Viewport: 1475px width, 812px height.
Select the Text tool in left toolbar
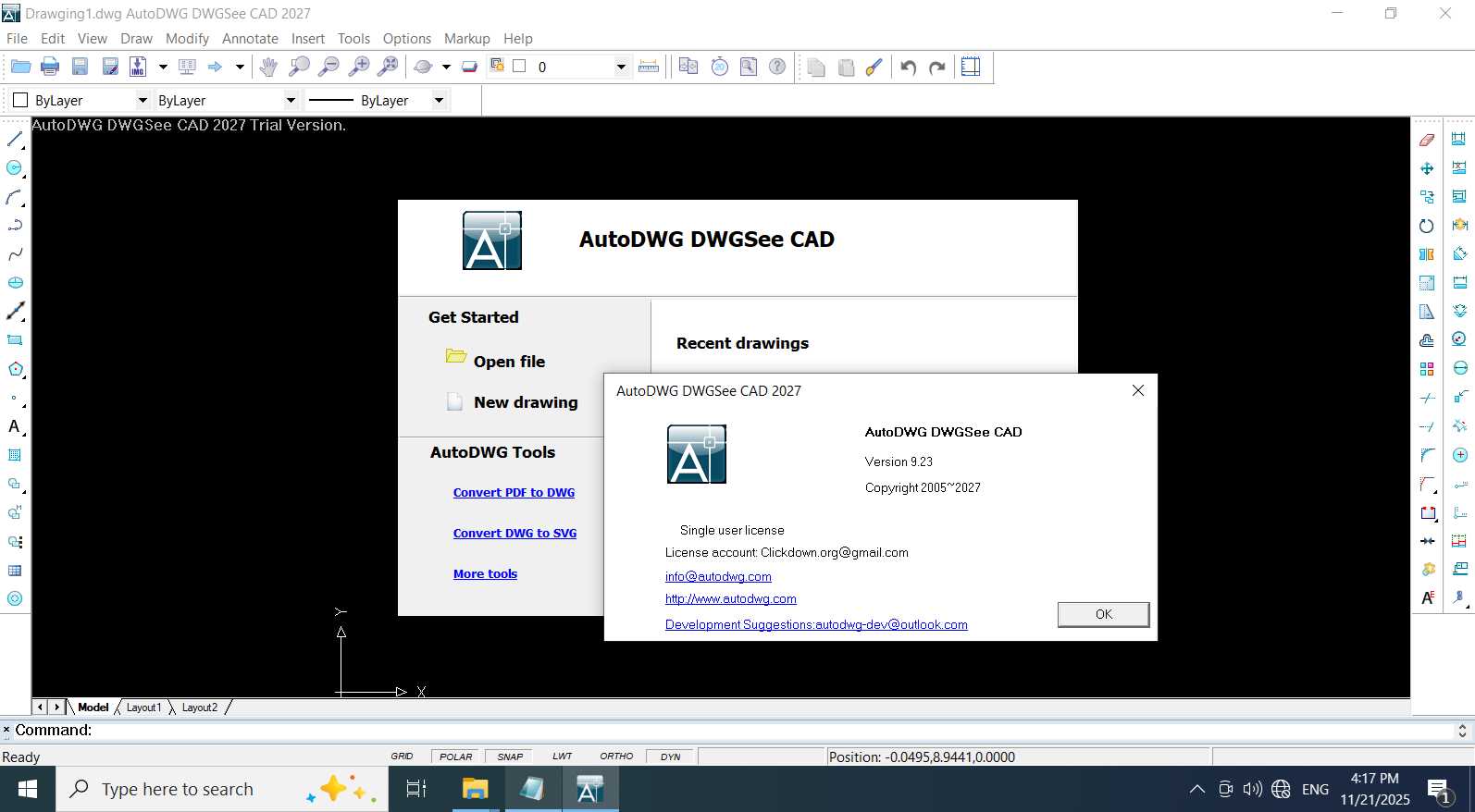click(14, 426)
